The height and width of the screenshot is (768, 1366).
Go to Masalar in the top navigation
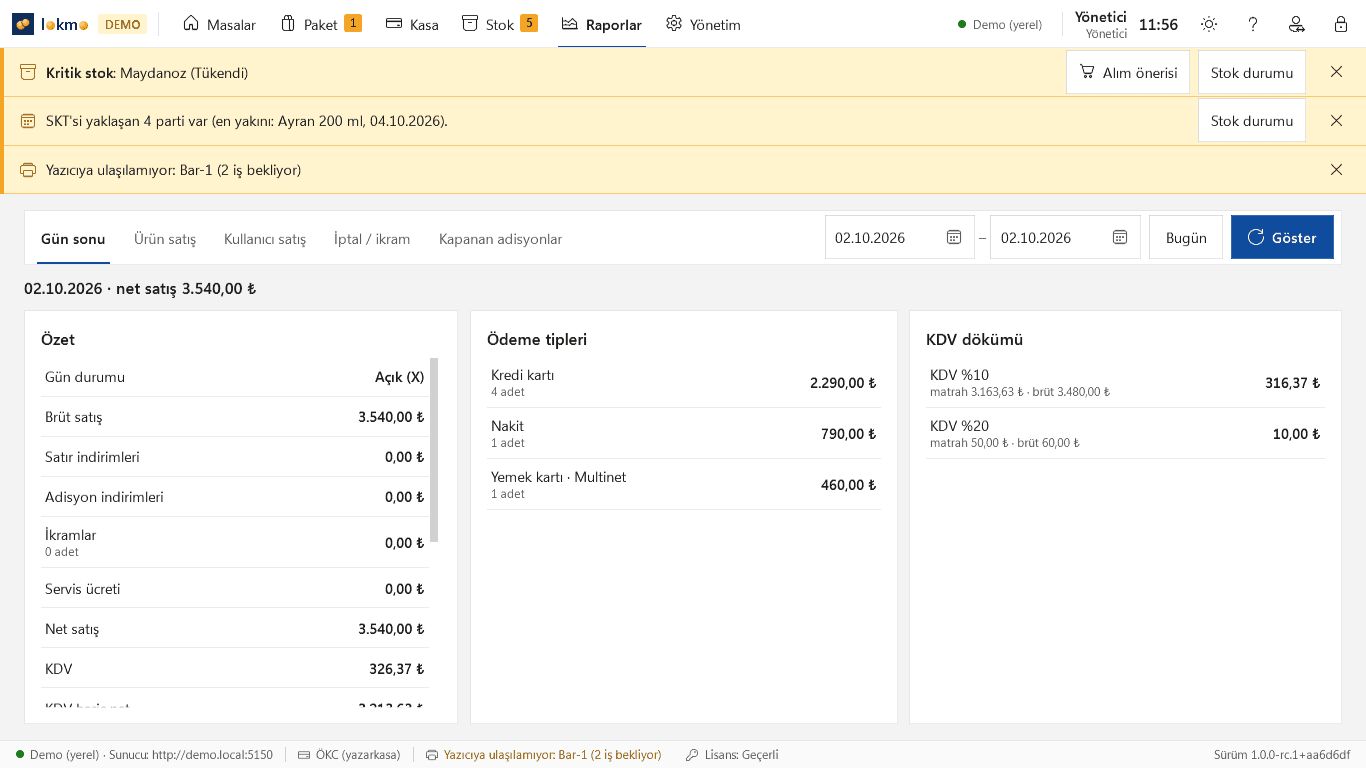(219, 24)
